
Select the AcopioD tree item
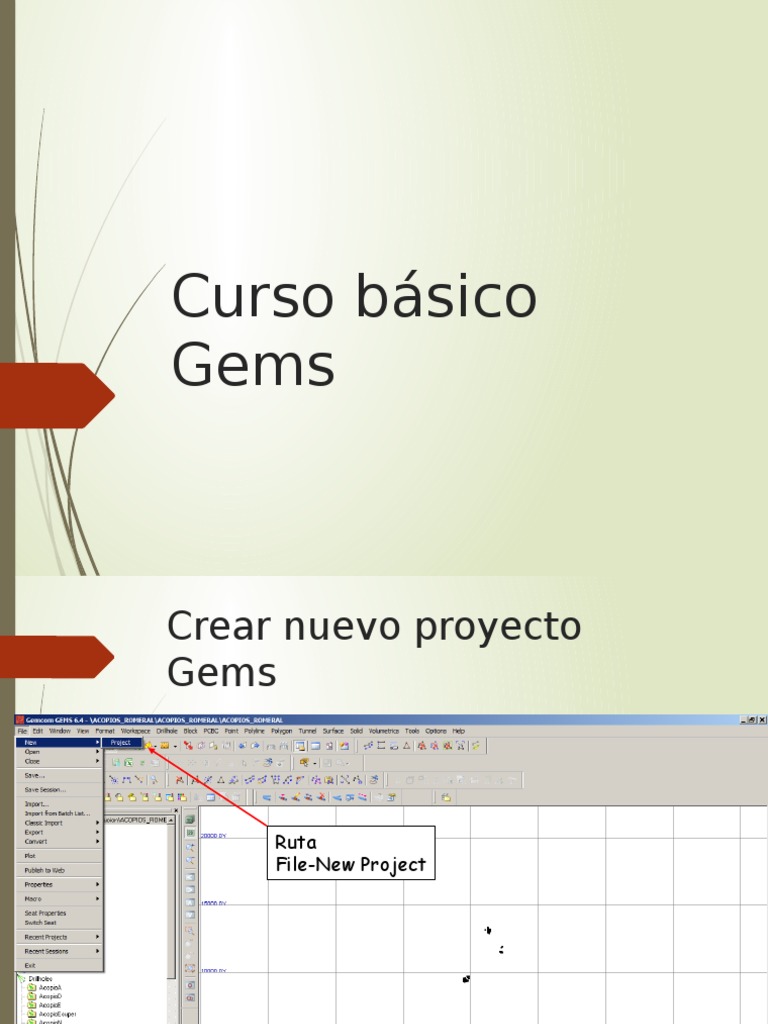(x=50, y=997)
